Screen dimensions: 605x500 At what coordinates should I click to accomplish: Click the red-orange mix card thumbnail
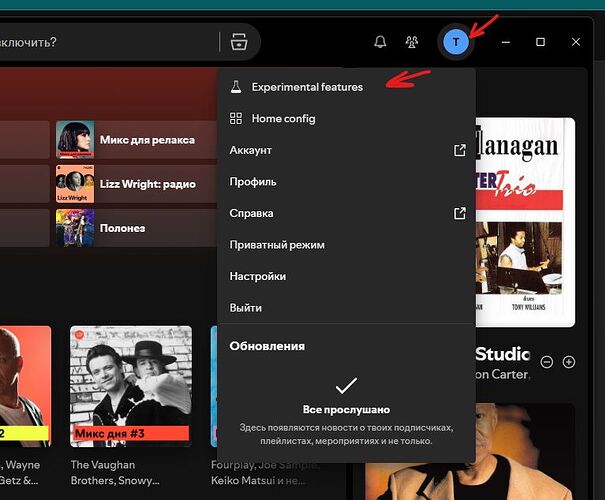point(25,387)
